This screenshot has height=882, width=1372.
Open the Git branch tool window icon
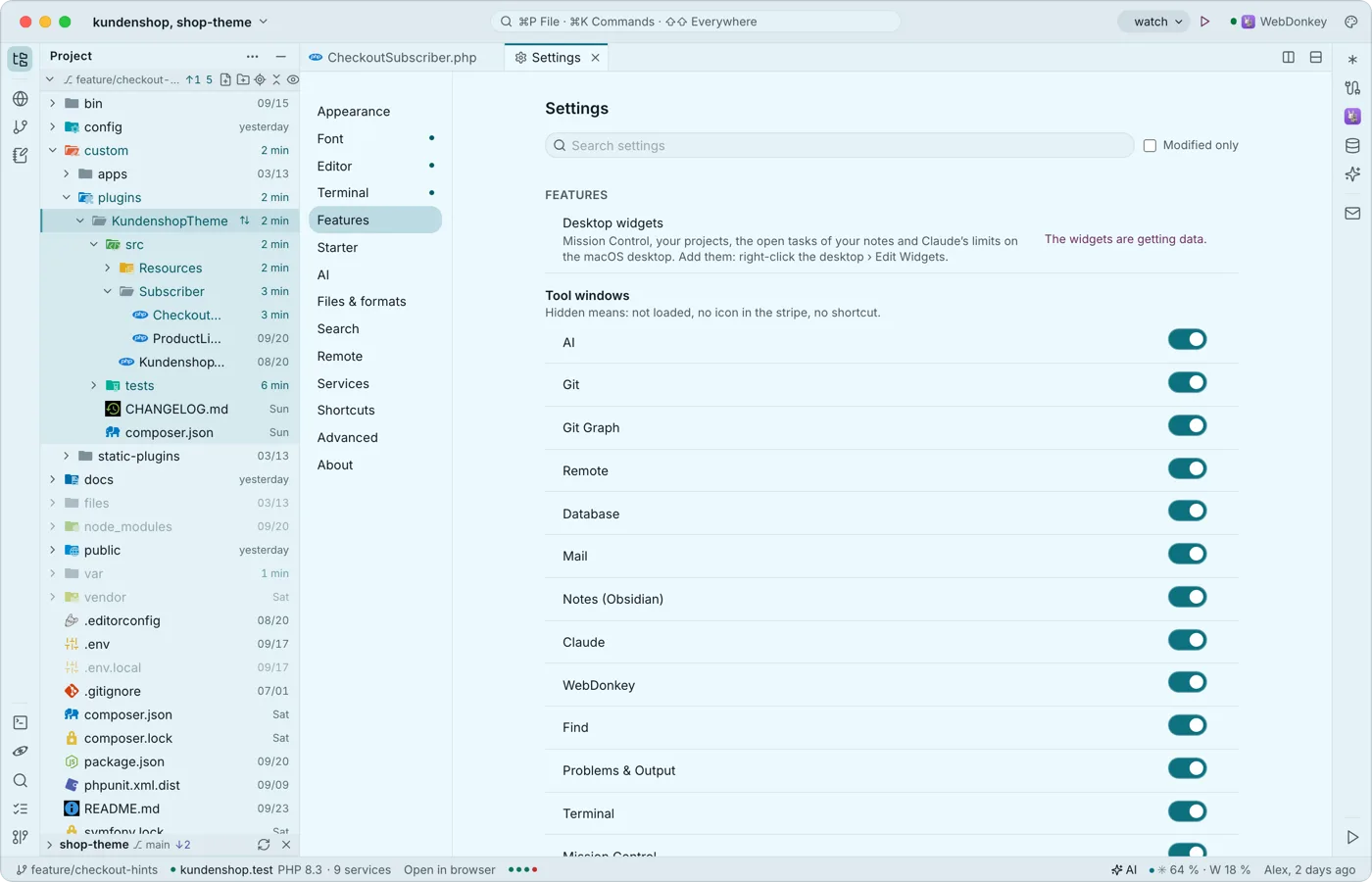pyautogui.click(x=21, y=126)
